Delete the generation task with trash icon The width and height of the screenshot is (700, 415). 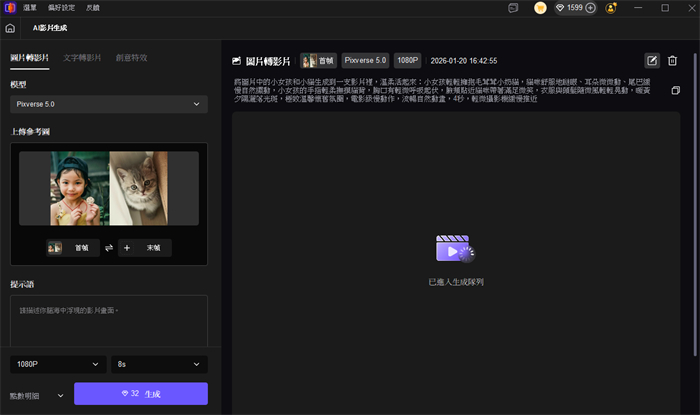[x=672, y=61]
